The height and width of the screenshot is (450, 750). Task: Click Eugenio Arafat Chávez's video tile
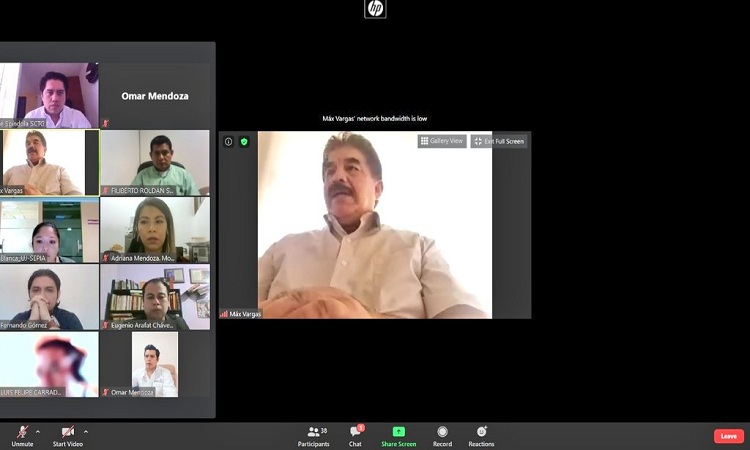154,296
